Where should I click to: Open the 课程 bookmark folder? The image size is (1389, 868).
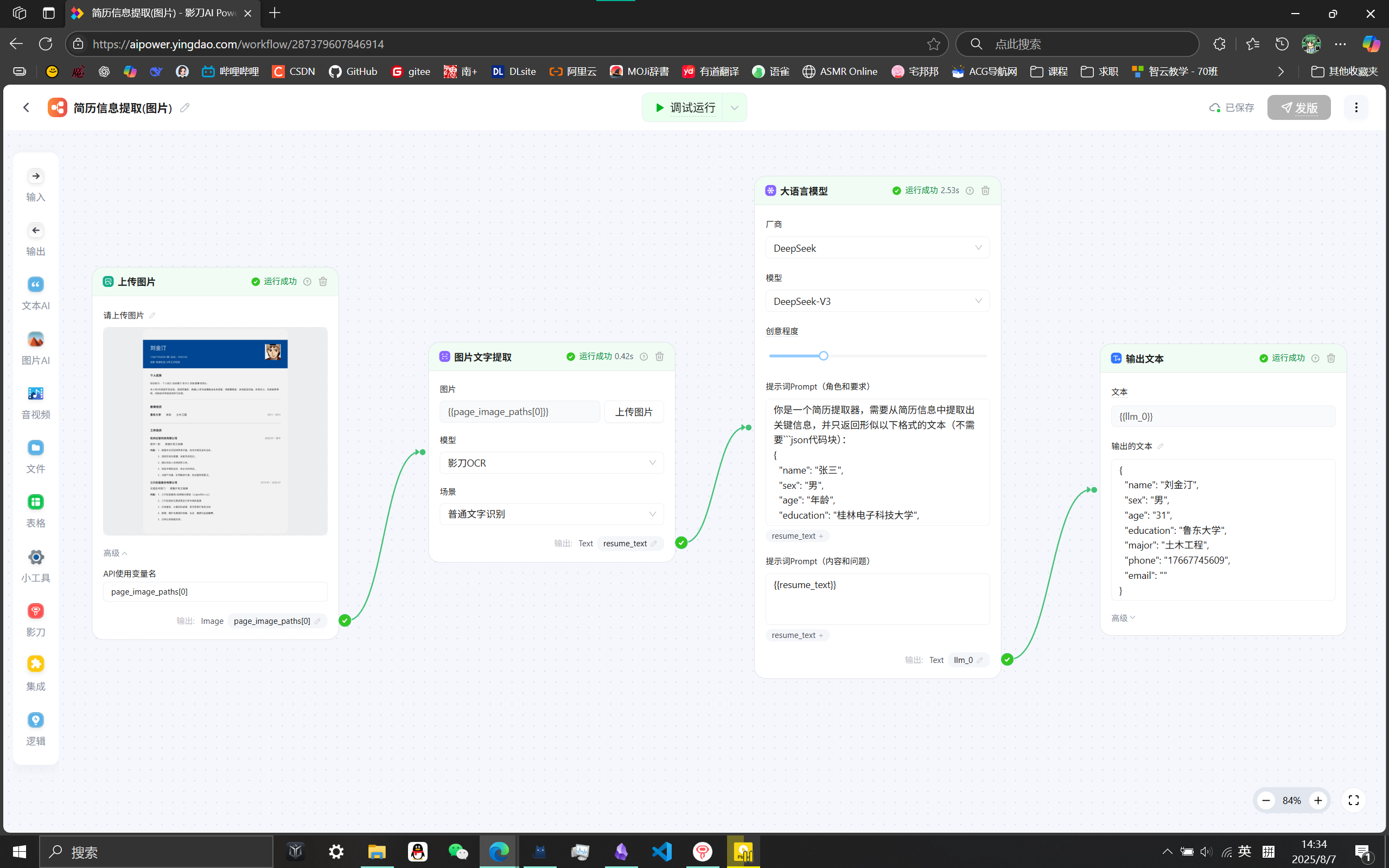tap(1049, 71)
